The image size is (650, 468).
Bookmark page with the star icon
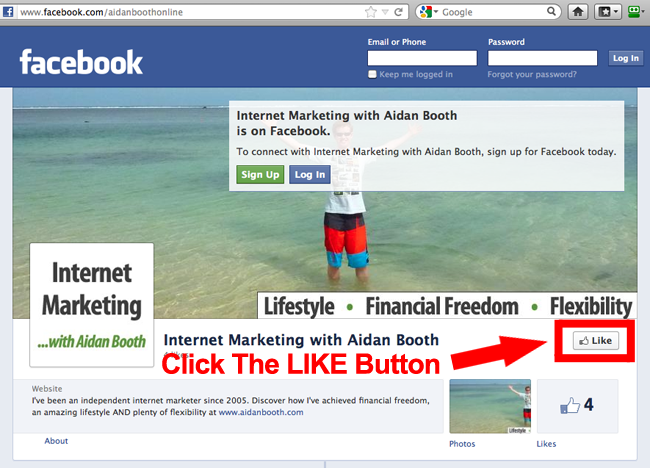(371, 12)
